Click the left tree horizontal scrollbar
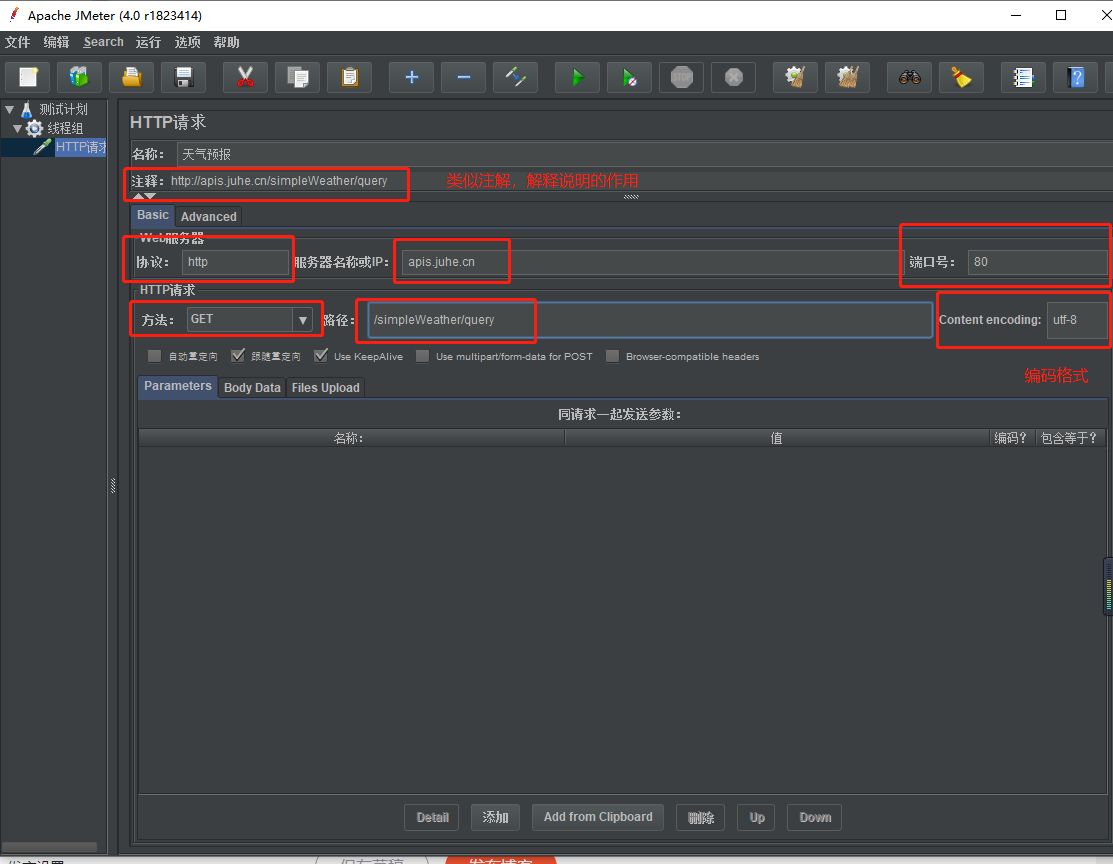The width and height of the screenshot is (1113, 864). point(50,847)
